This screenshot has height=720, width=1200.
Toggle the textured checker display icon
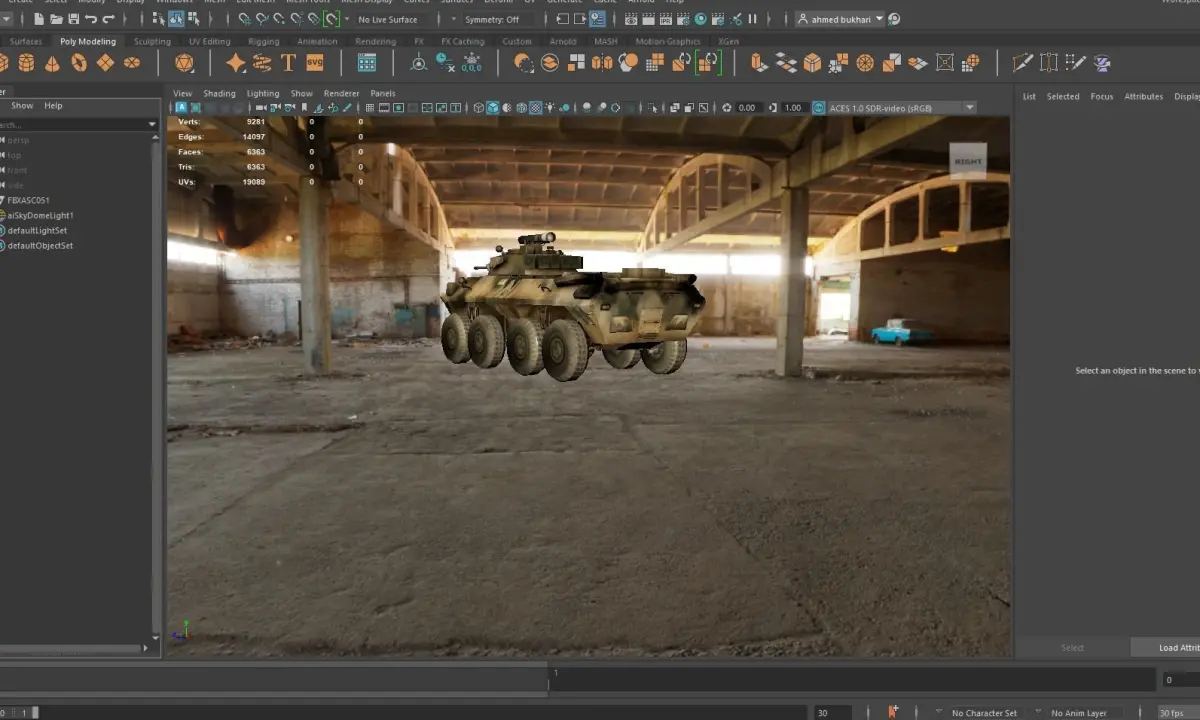[x=535, y=107]
